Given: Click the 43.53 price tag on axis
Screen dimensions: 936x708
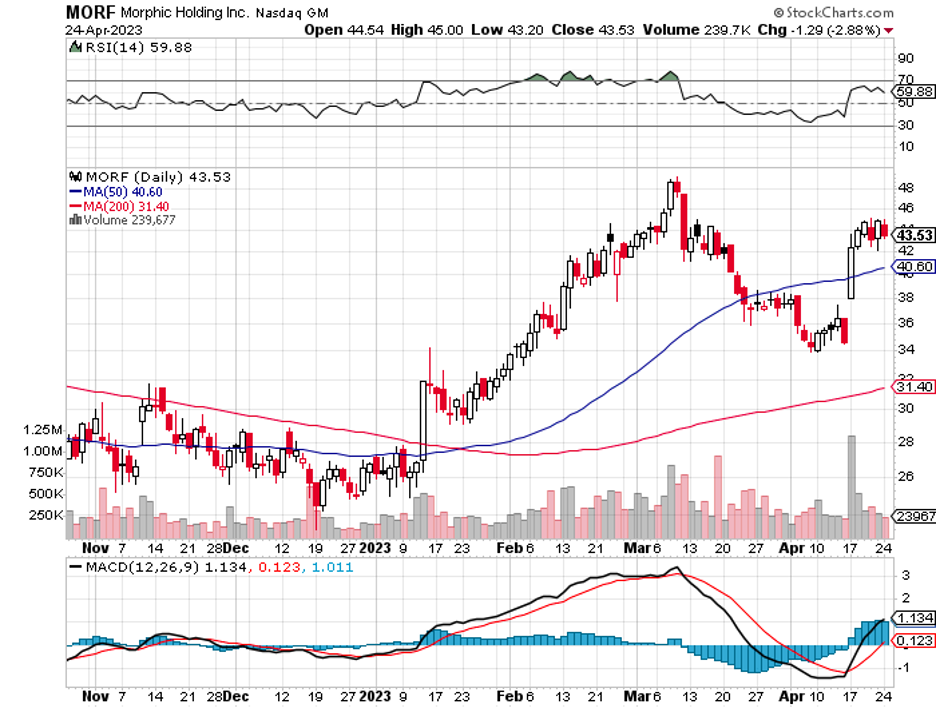Looking at the screenshot, I should point(914,235).
